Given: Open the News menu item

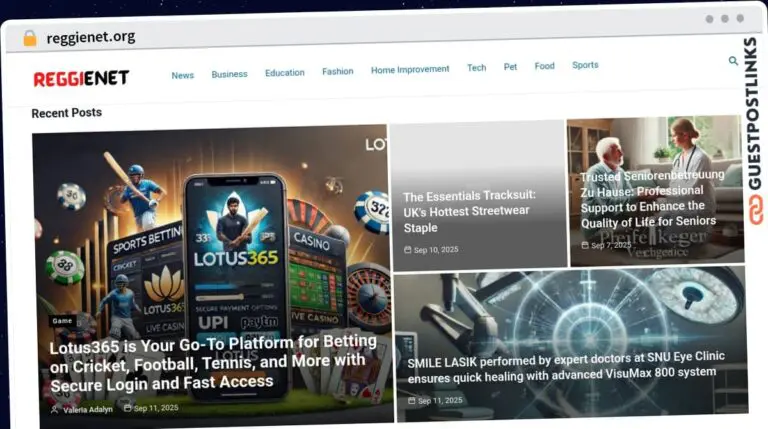Looking at the screenshot, I should (183, 75).
